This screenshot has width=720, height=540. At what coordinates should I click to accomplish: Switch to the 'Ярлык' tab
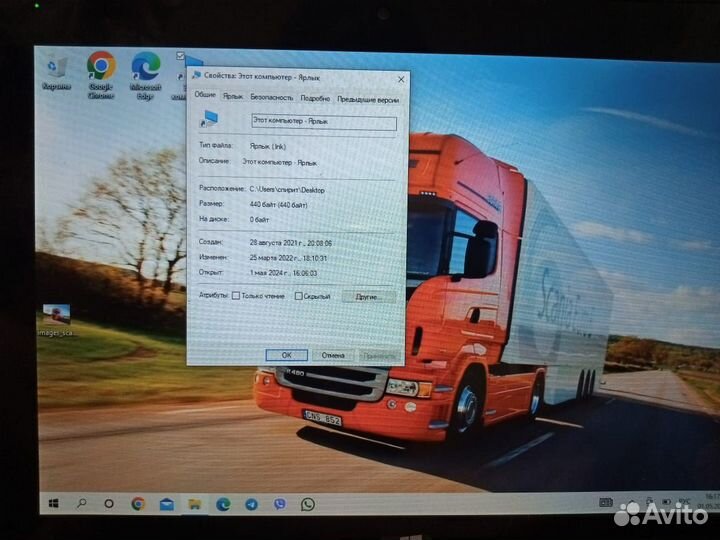tap(233, 98)
